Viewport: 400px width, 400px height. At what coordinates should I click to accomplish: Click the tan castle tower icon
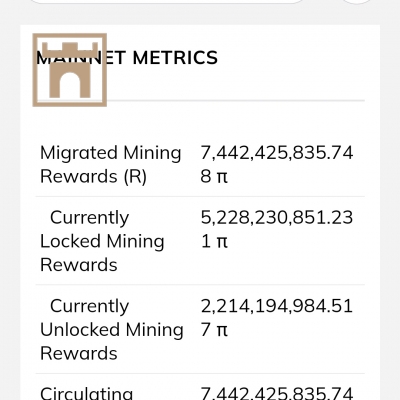point(70,70)
